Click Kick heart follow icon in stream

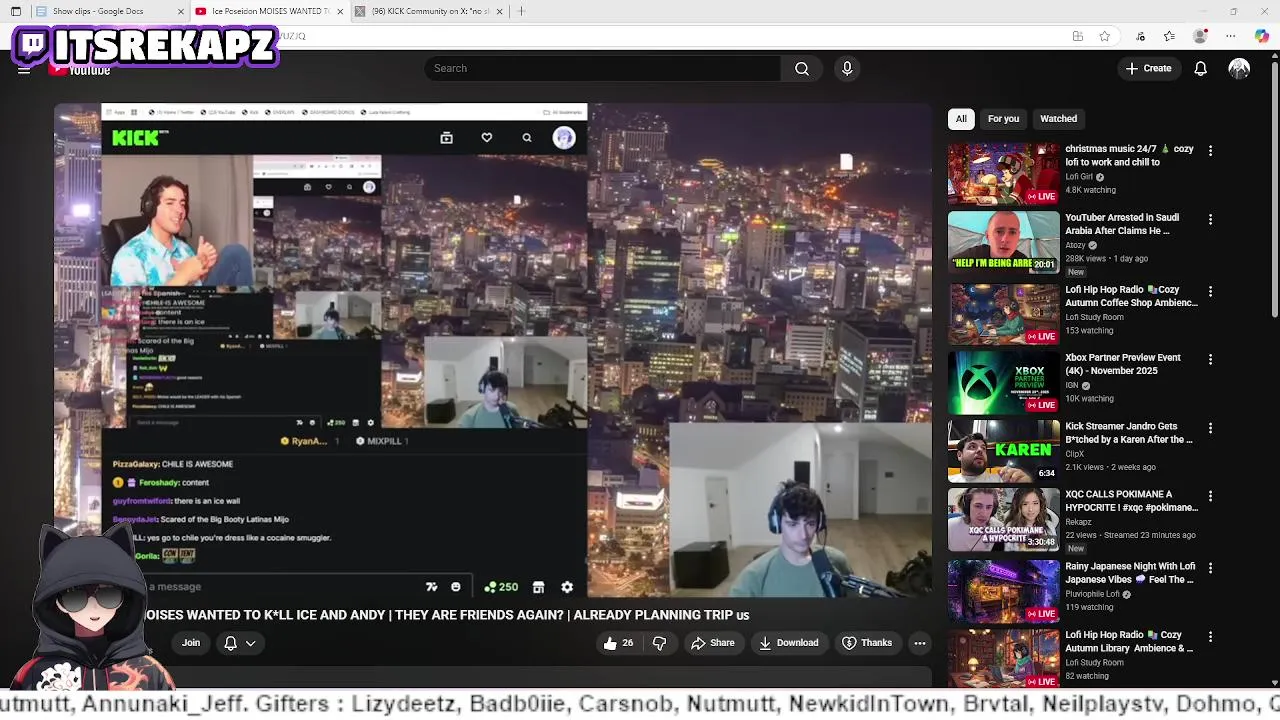tap(487, 138)
